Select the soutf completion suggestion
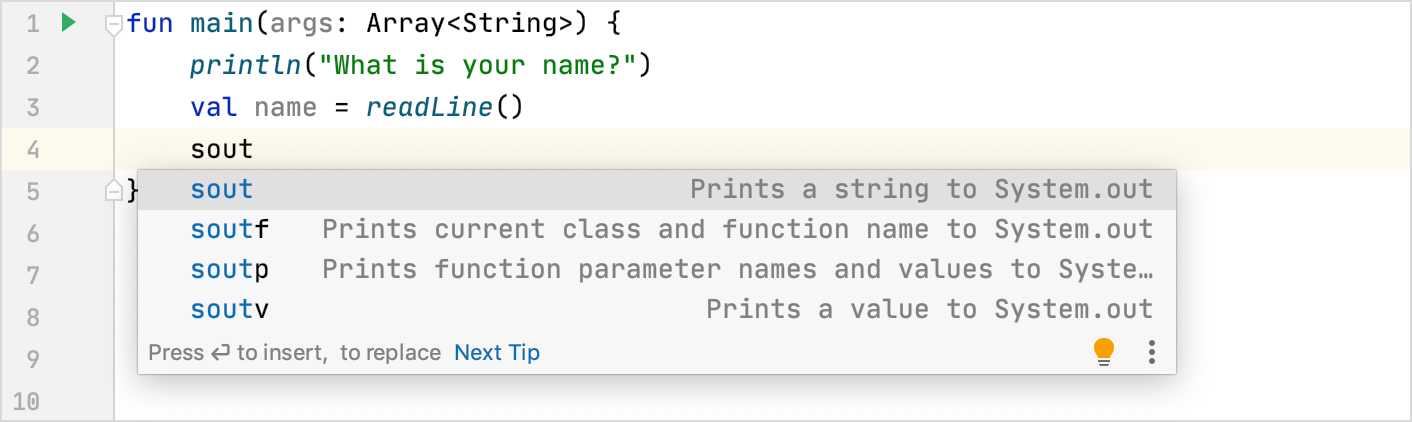This screenshot has width=1412, height=422. point(230,230)
